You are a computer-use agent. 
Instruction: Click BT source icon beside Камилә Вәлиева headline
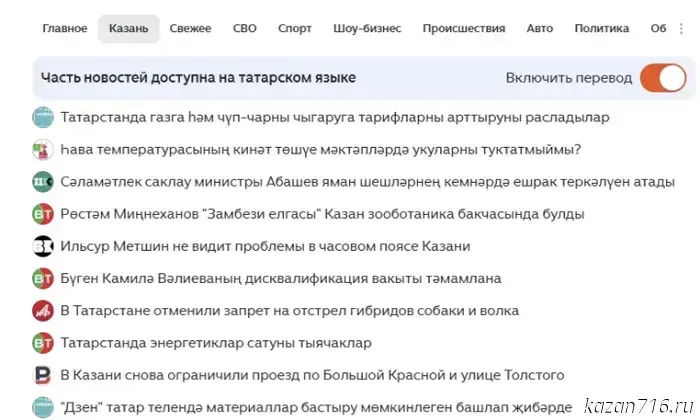point(43,279)
